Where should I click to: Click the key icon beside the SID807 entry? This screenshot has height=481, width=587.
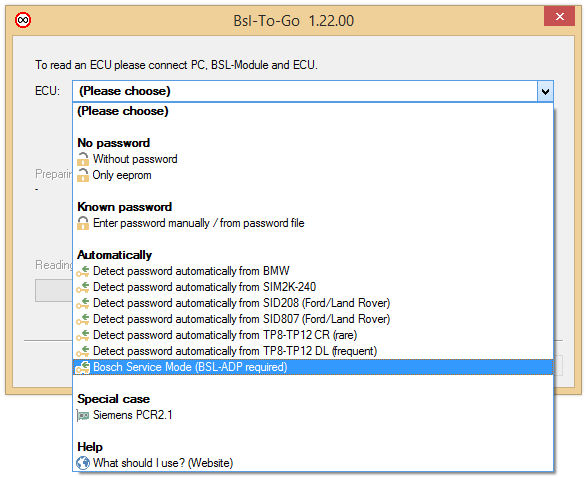pos(83,319)
